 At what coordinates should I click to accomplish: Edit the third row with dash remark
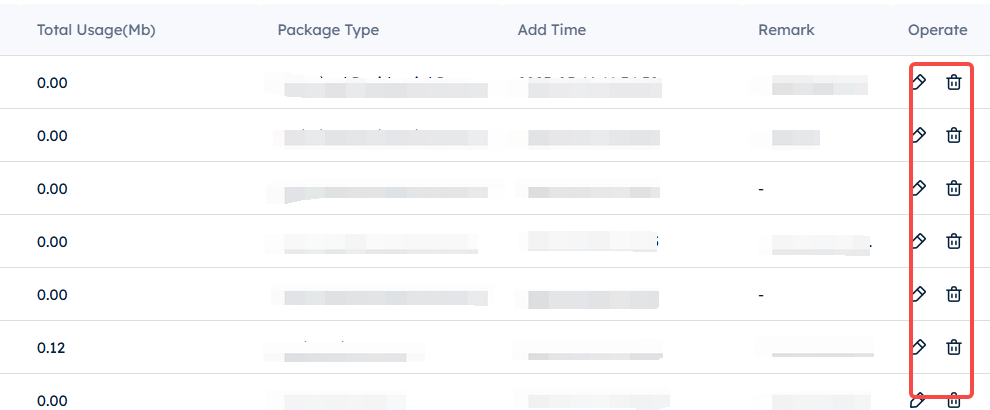click(x=919, y=188)
